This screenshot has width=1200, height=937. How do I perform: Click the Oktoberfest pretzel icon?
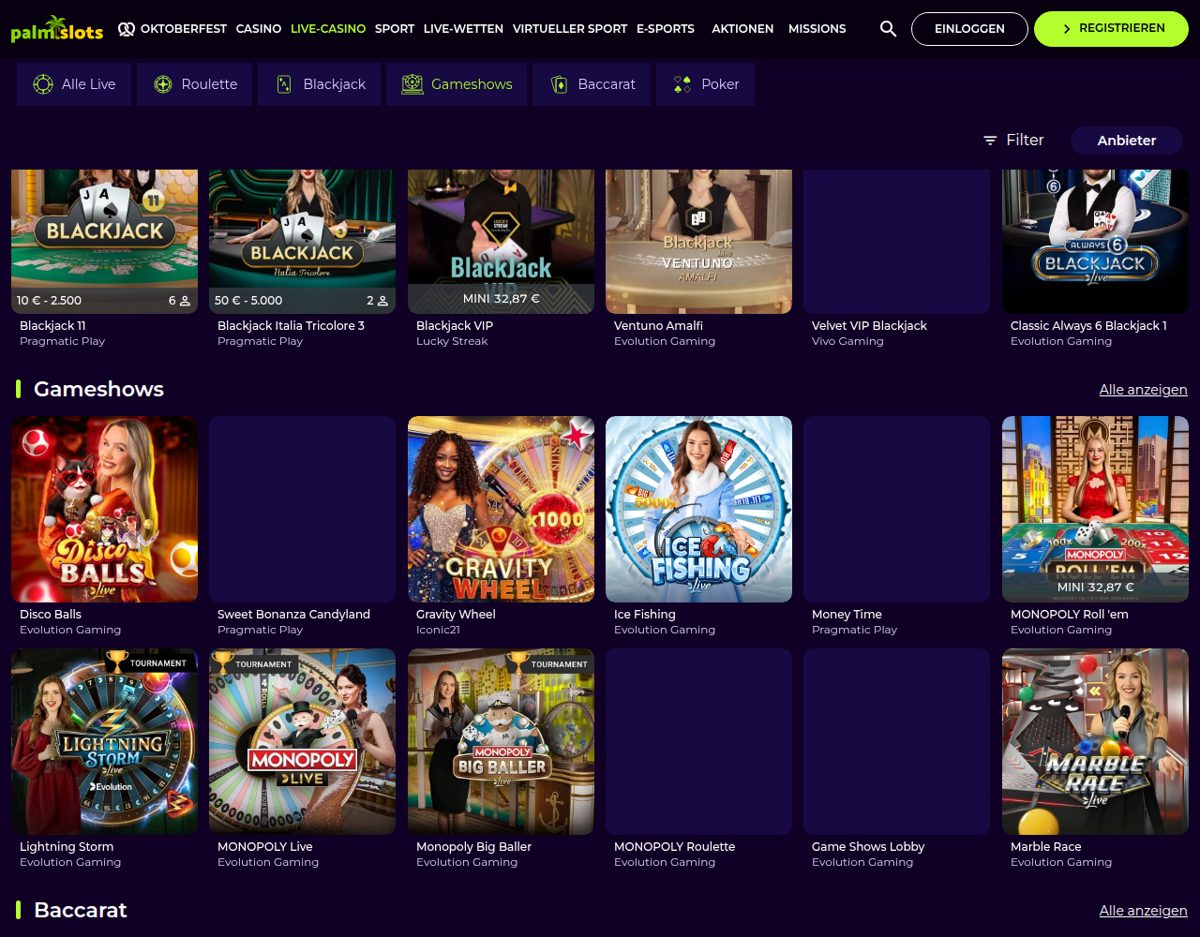(x=126, y=29)
